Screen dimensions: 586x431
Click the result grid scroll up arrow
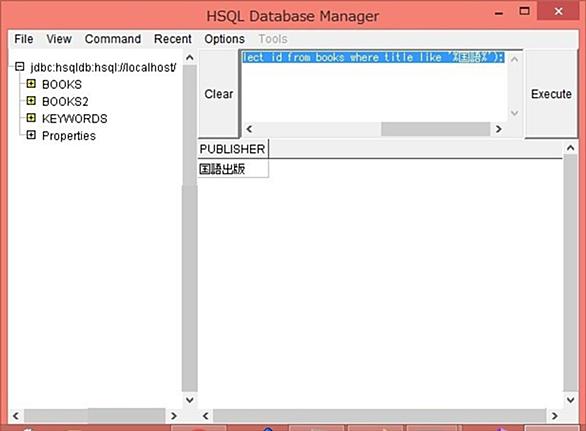570,148
